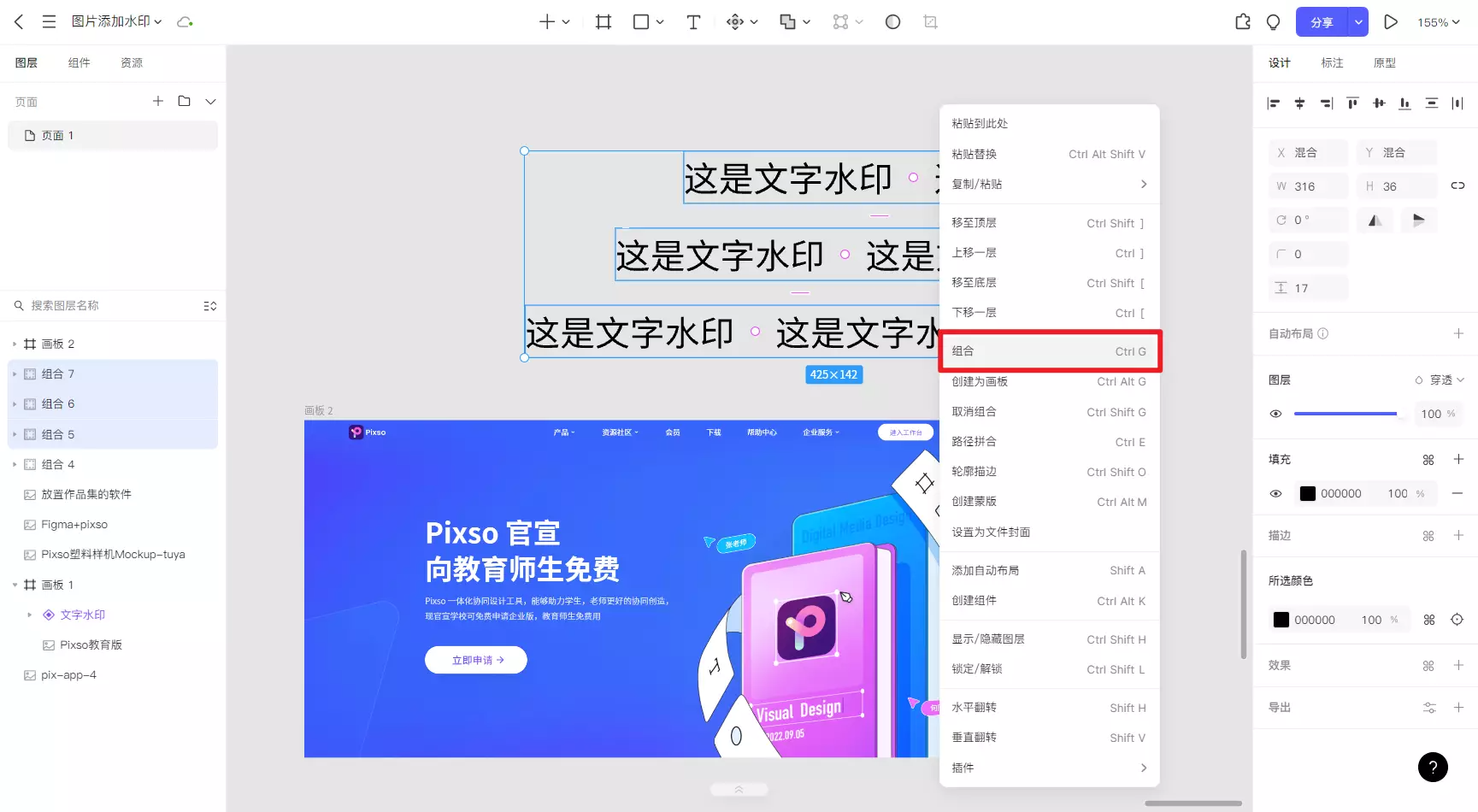Switch to the 原型 tab
The width and height of the screenshot is (1478, 812).
click(1385, 62)
